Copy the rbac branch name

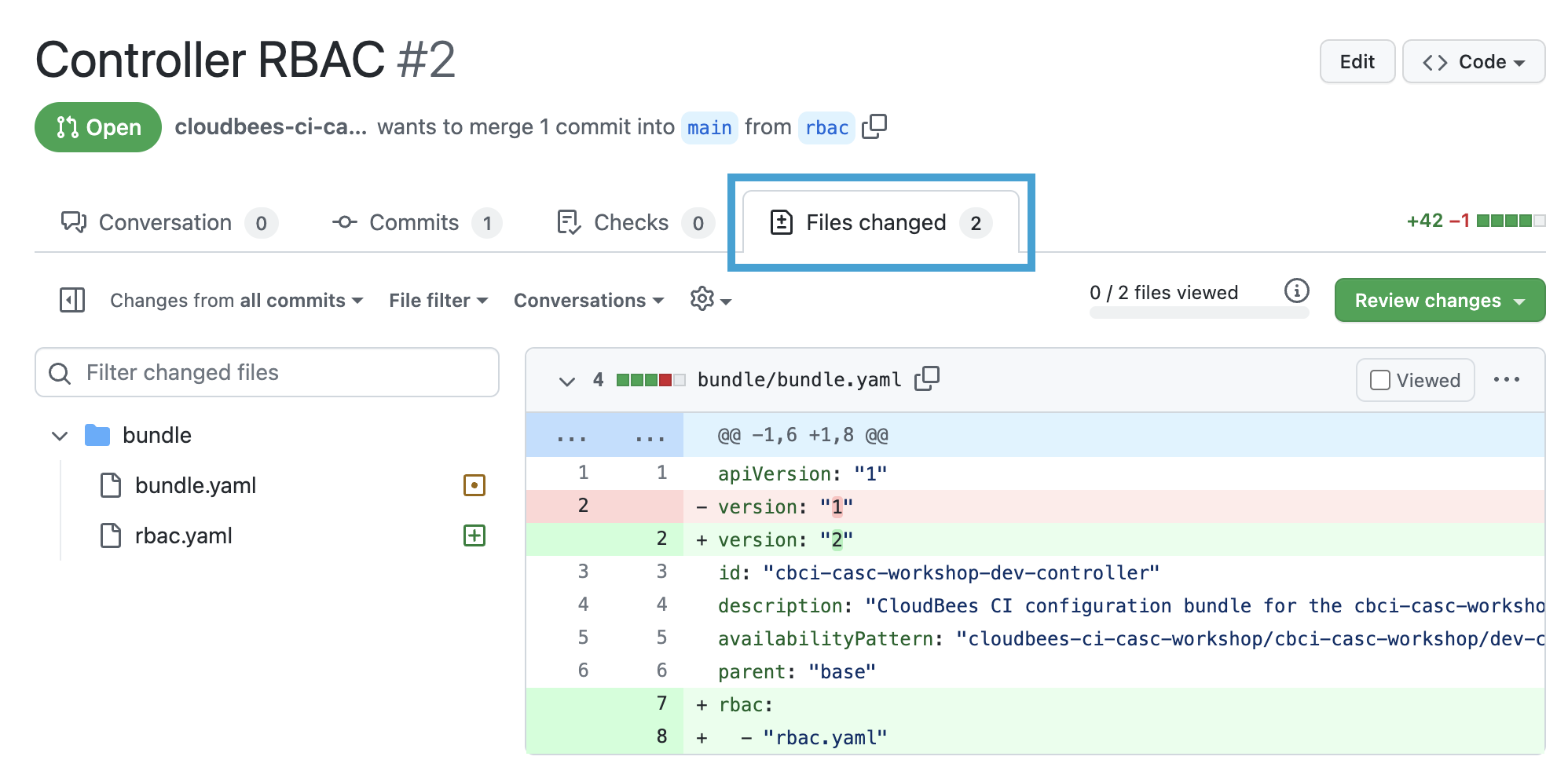tap(874, 126)
